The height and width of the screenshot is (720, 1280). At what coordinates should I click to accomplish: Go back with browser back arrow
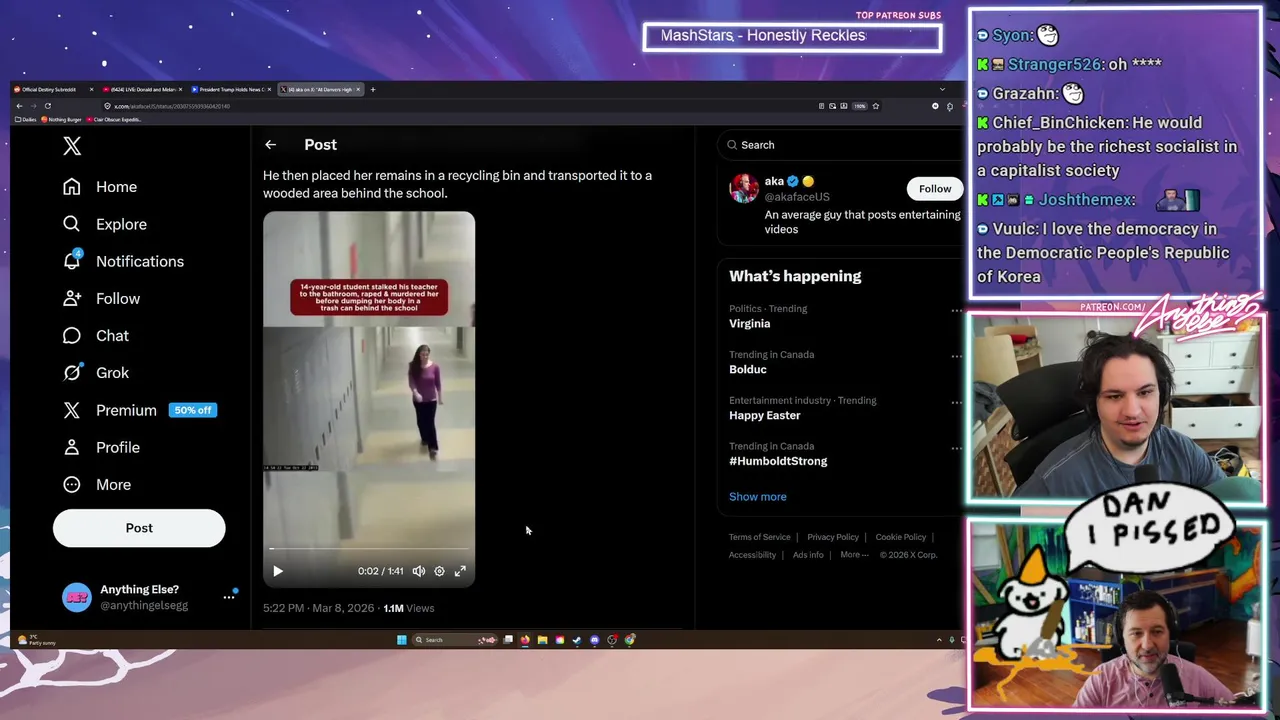coord(19,106)
